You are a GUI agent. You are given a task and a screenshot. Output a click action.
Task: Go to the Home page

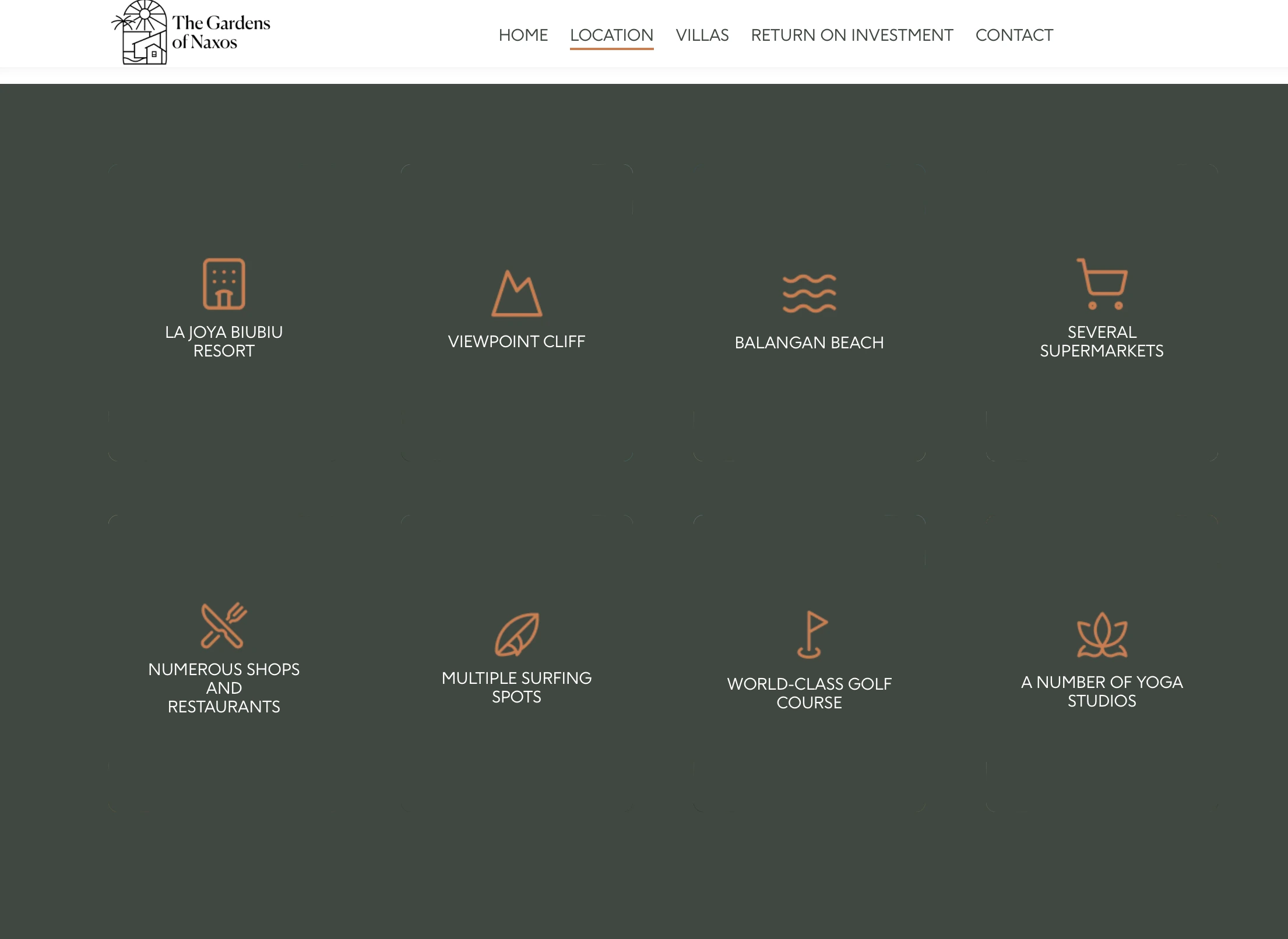tap(523, 35)
